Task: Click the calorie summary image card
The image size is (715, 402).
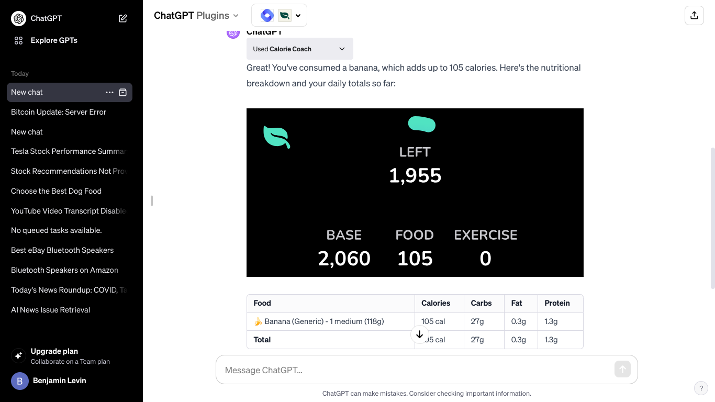Action: tap(415, 192)
